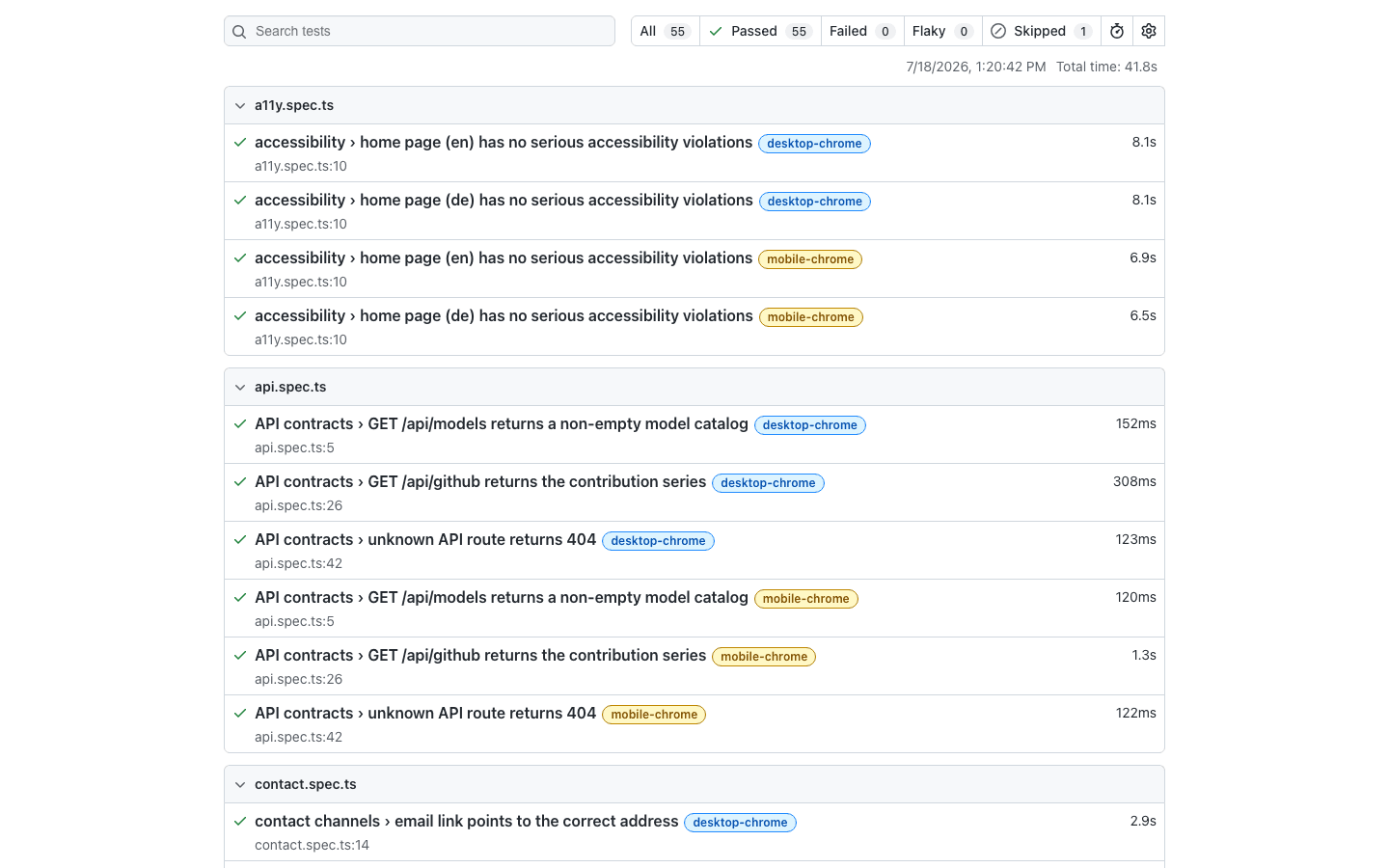Image resolution: width=1389 pixels, height=868 pixels.
Task: Open the settings gear icon
Action: coord(1149,31)
